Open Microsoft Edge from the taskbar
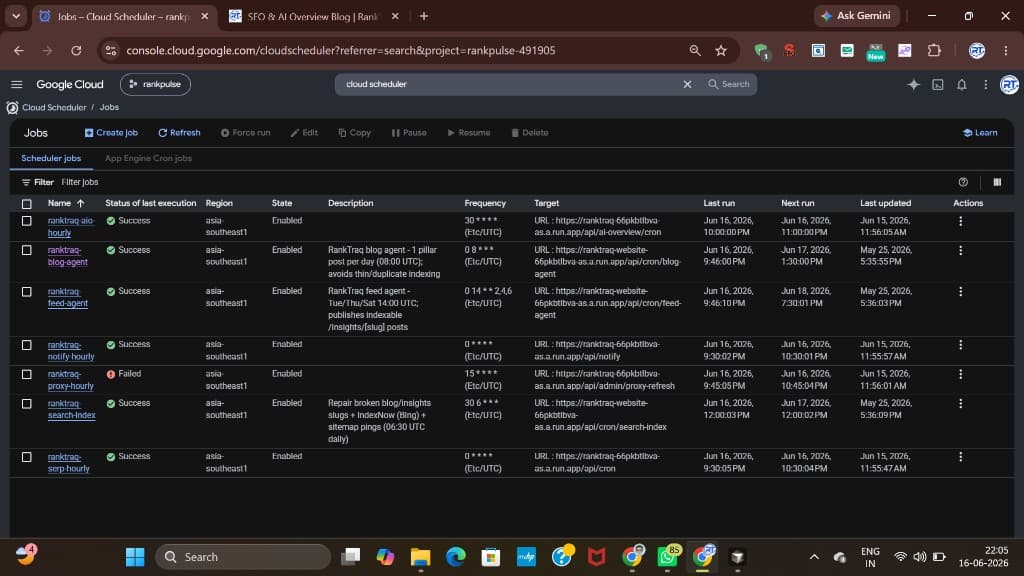This screenshot has width=1024, height=576. (x=456, y=557)
